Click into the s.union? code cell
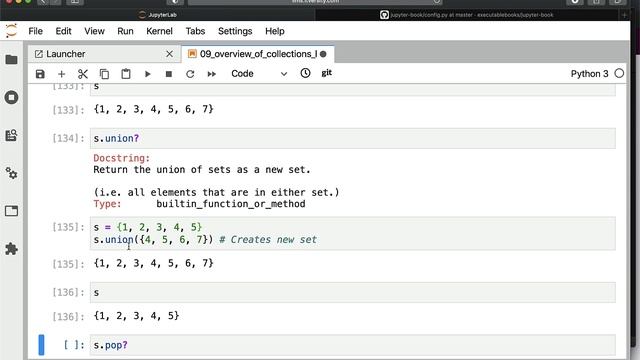 pos(353,138)
